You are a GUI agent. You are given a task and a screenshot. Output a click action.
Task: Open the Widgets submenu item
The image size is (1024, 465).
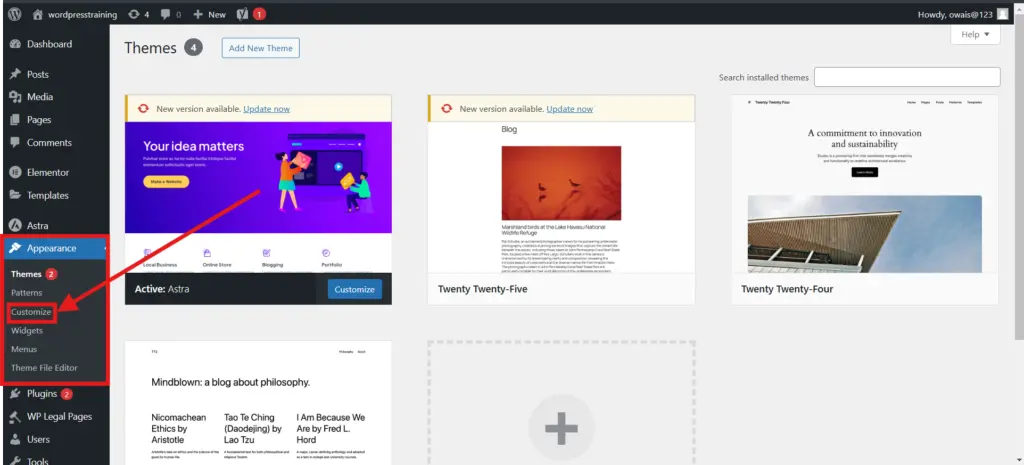[x=27, y=330]
